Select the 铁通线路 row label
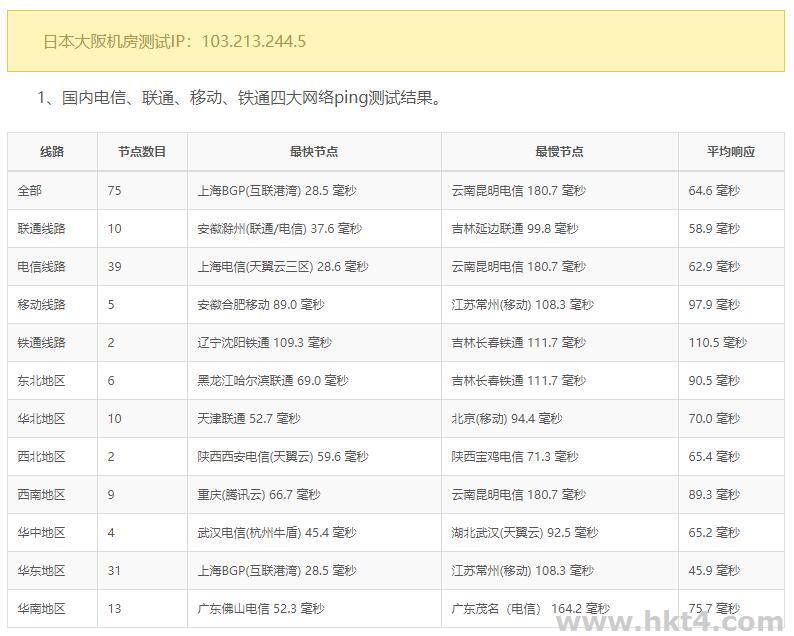Image resolution: width=794 pixels, height=636 pixels. [42, 342]
